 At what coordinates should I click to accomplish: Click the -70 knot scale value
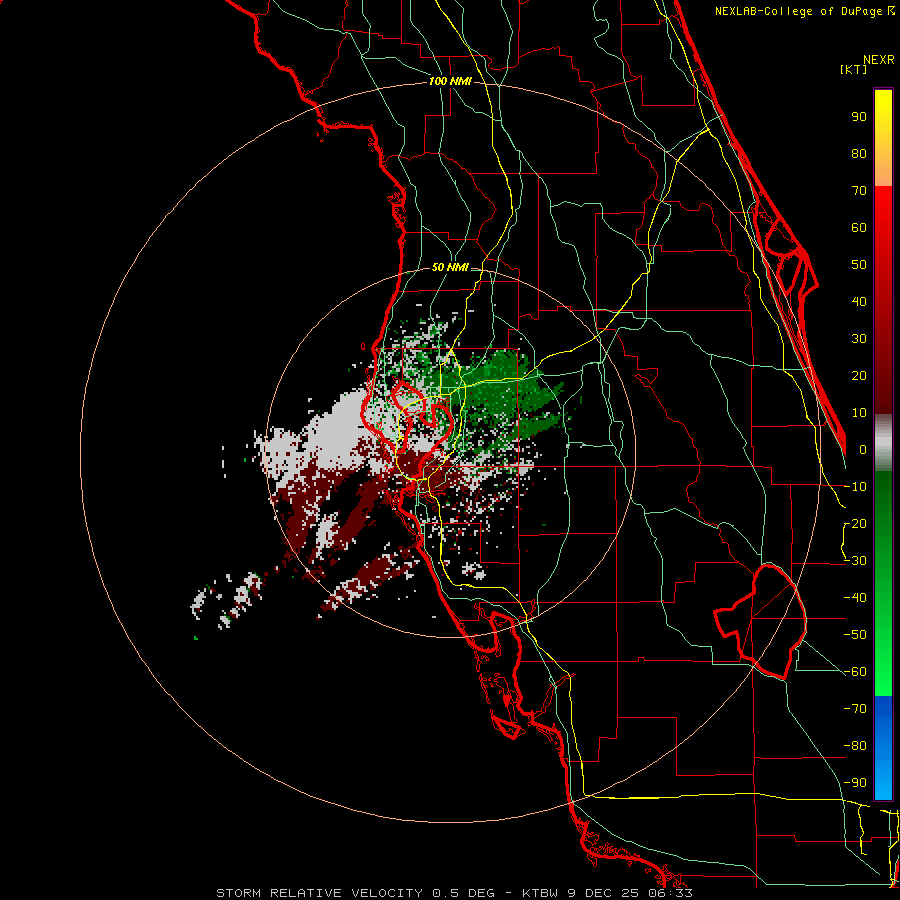point(855,709)
